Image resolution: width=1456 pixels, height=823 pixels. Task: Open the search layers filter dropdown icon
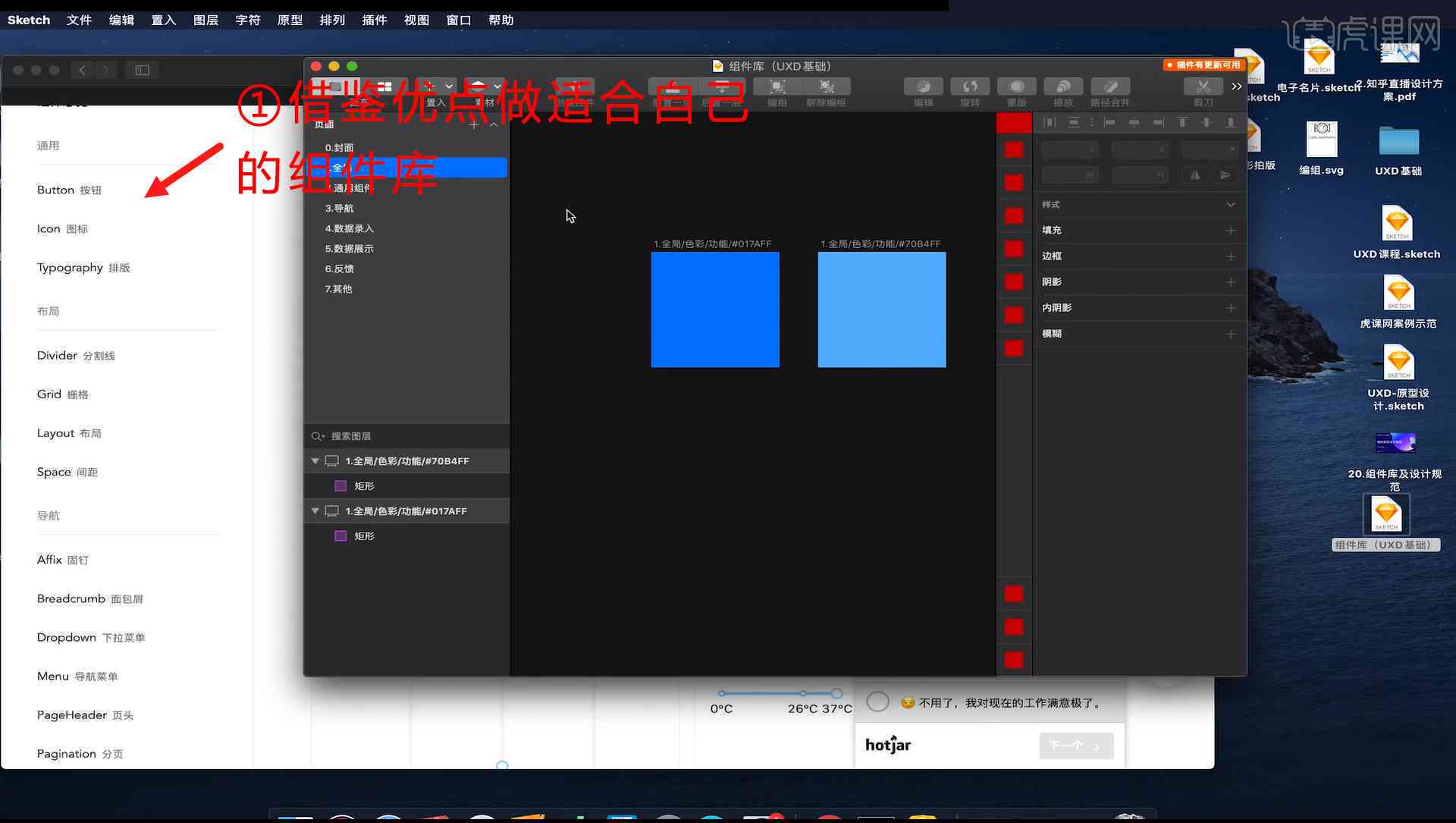click(x=318, y=436)
